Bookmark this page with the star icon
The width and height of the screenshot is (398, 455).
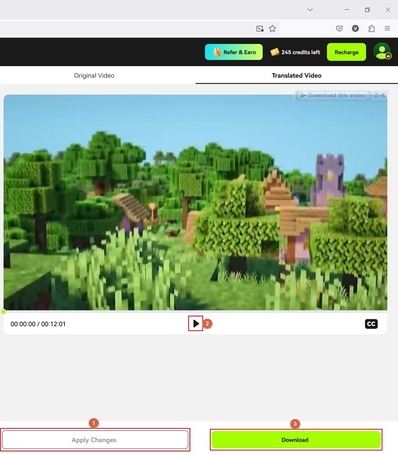coord(272,29)
